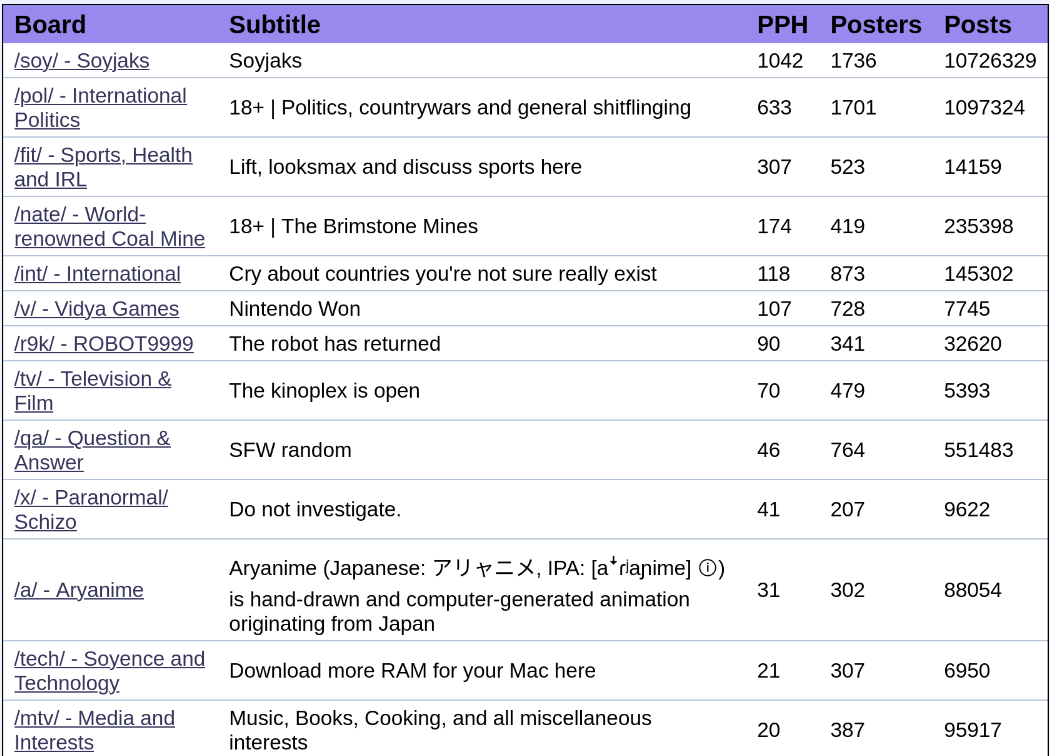The height and width of the screenshot is (756, 1050).
Task: Open the /a/ - Aryanime board link
Action: click(79, 590)
